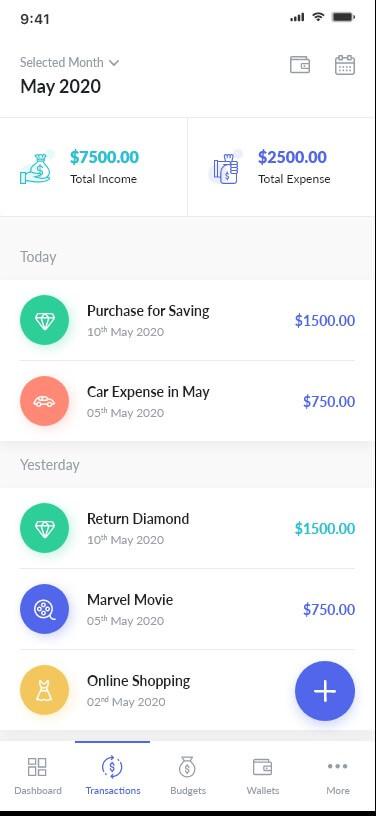Switch to the Dashboard tab
Image resolution: width=376 pixels, height=816 pixels.
pyautogui.click(x=37, y=776)
